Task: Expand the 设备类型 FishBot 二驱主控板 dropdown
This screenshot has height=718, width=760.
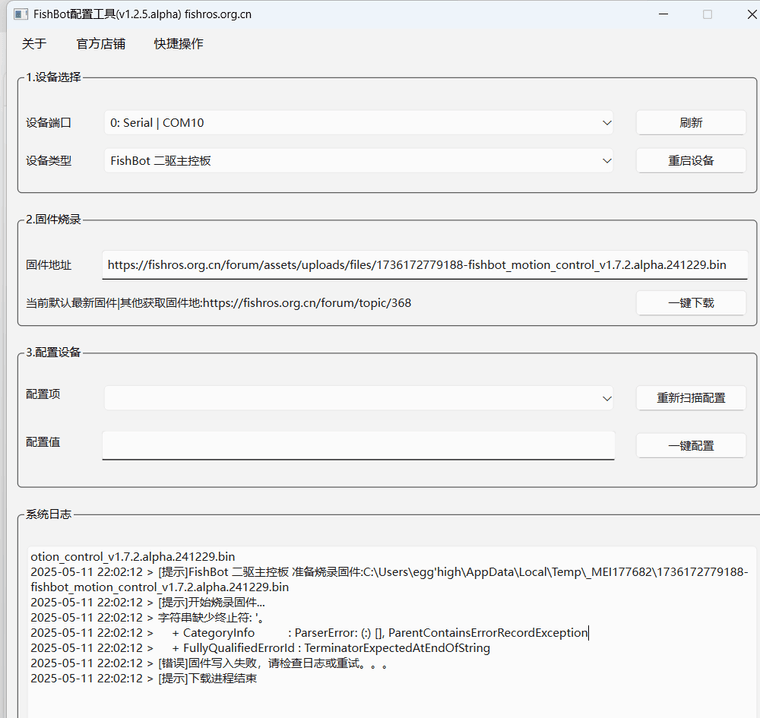Action: pyautogui.click(x=358, y=160)
